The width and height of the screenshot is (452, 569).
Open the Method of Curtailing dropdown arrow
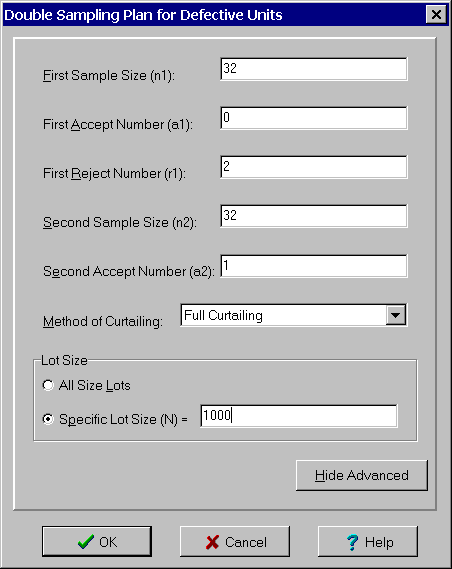click(395, 315)
